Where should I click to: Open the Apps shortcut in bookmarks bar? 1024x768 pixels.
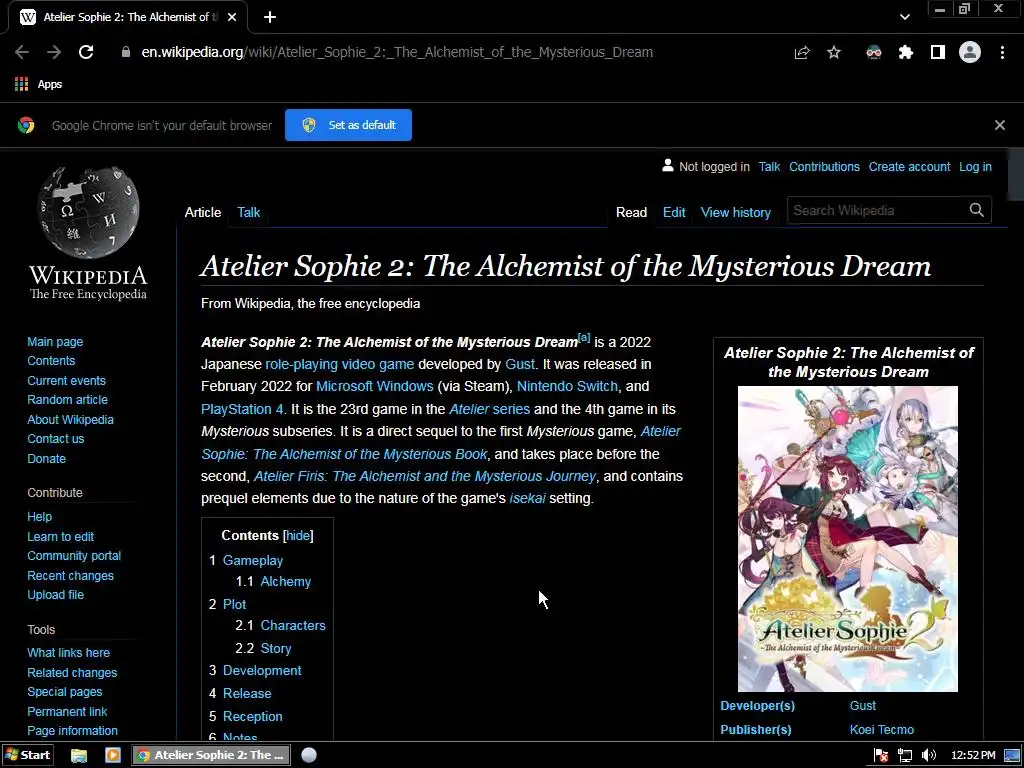pyautogui.click(x=39, y=84)
